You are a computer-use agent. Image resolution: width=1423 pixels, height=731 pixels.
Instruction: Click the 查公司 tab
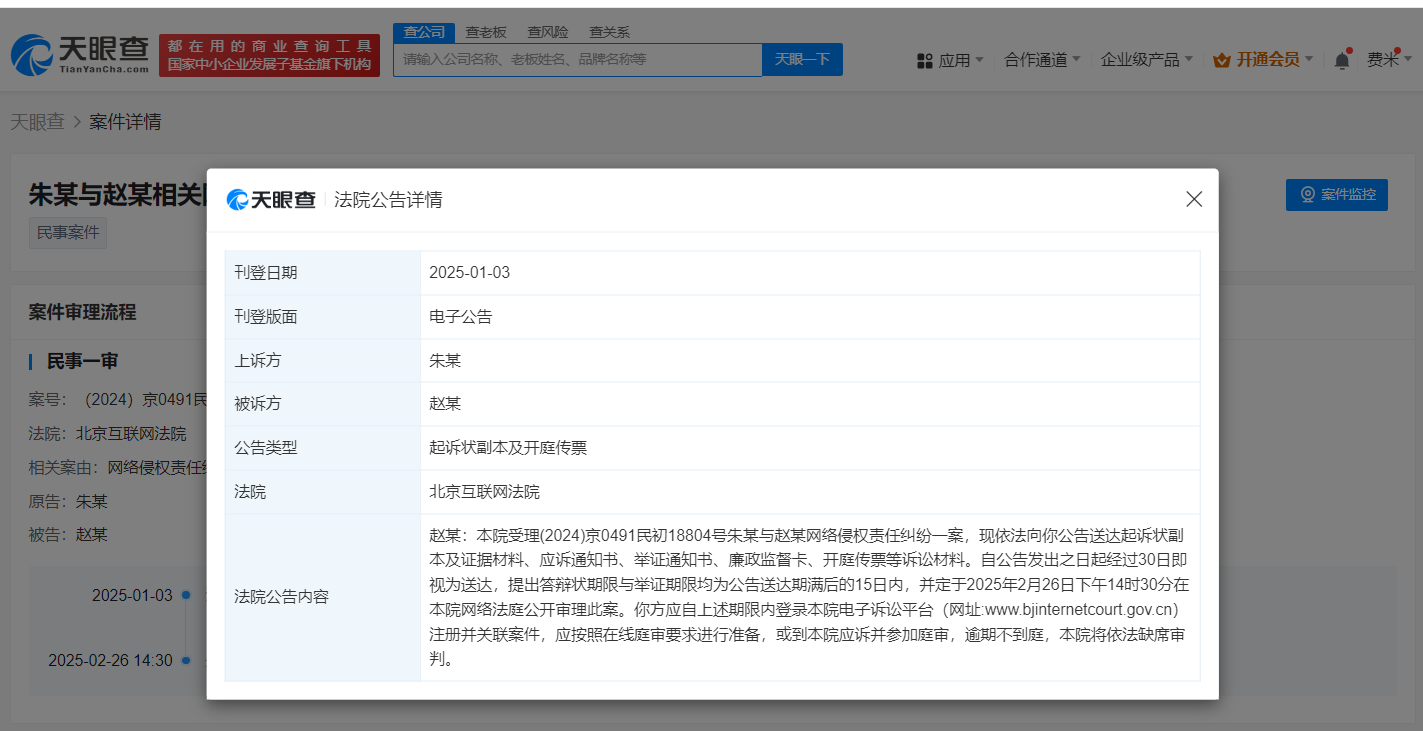pyautogui.click(x=423, y=31)
